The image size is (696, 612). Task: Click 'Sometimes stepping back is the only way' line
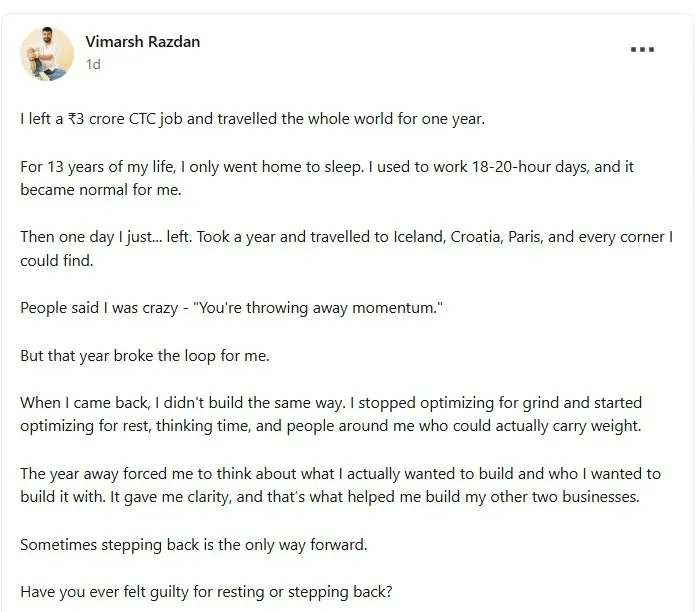point(194,545)
